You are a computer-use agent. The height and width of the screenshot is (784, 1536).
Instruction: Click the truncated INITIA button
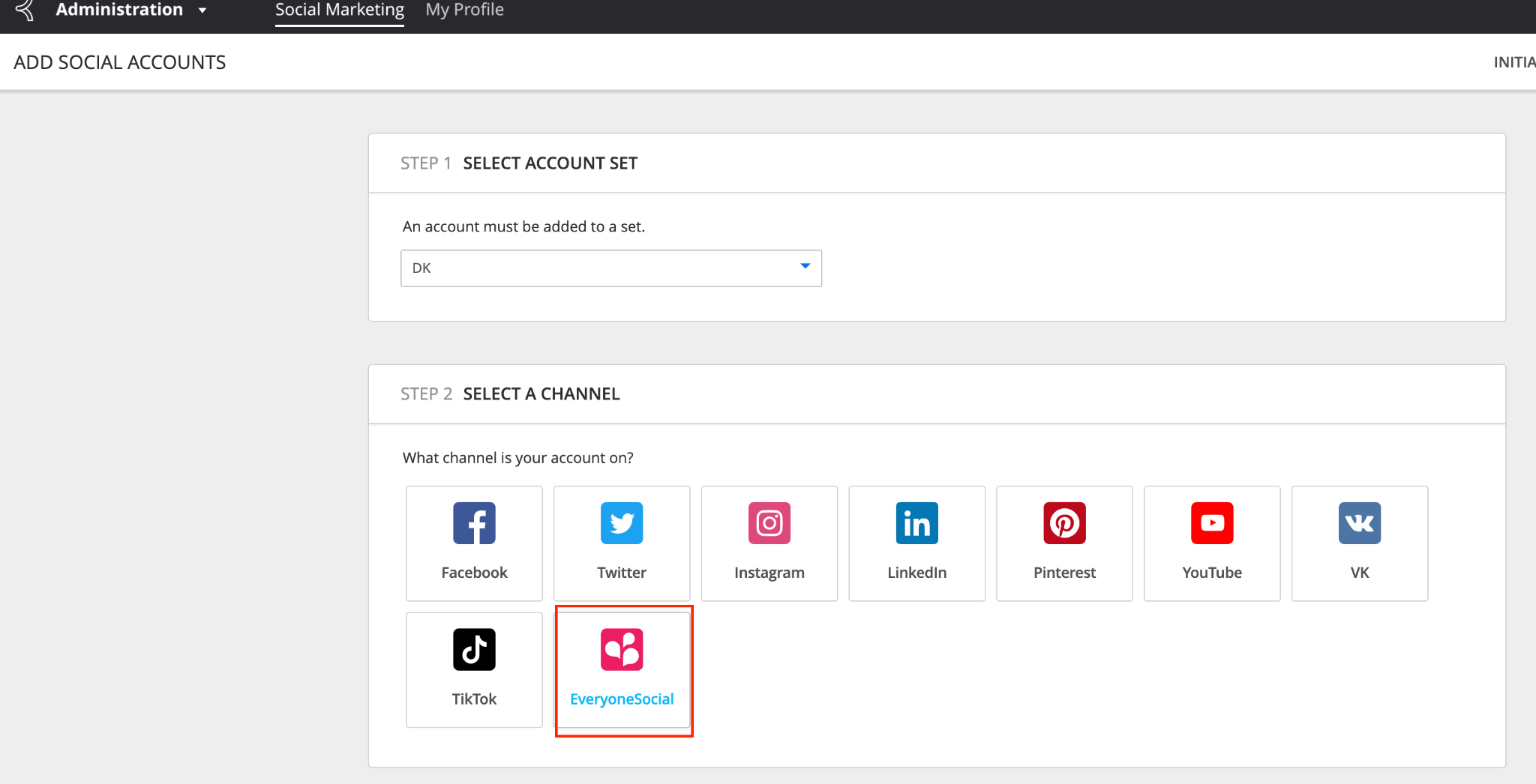(x=1514, y=62)
